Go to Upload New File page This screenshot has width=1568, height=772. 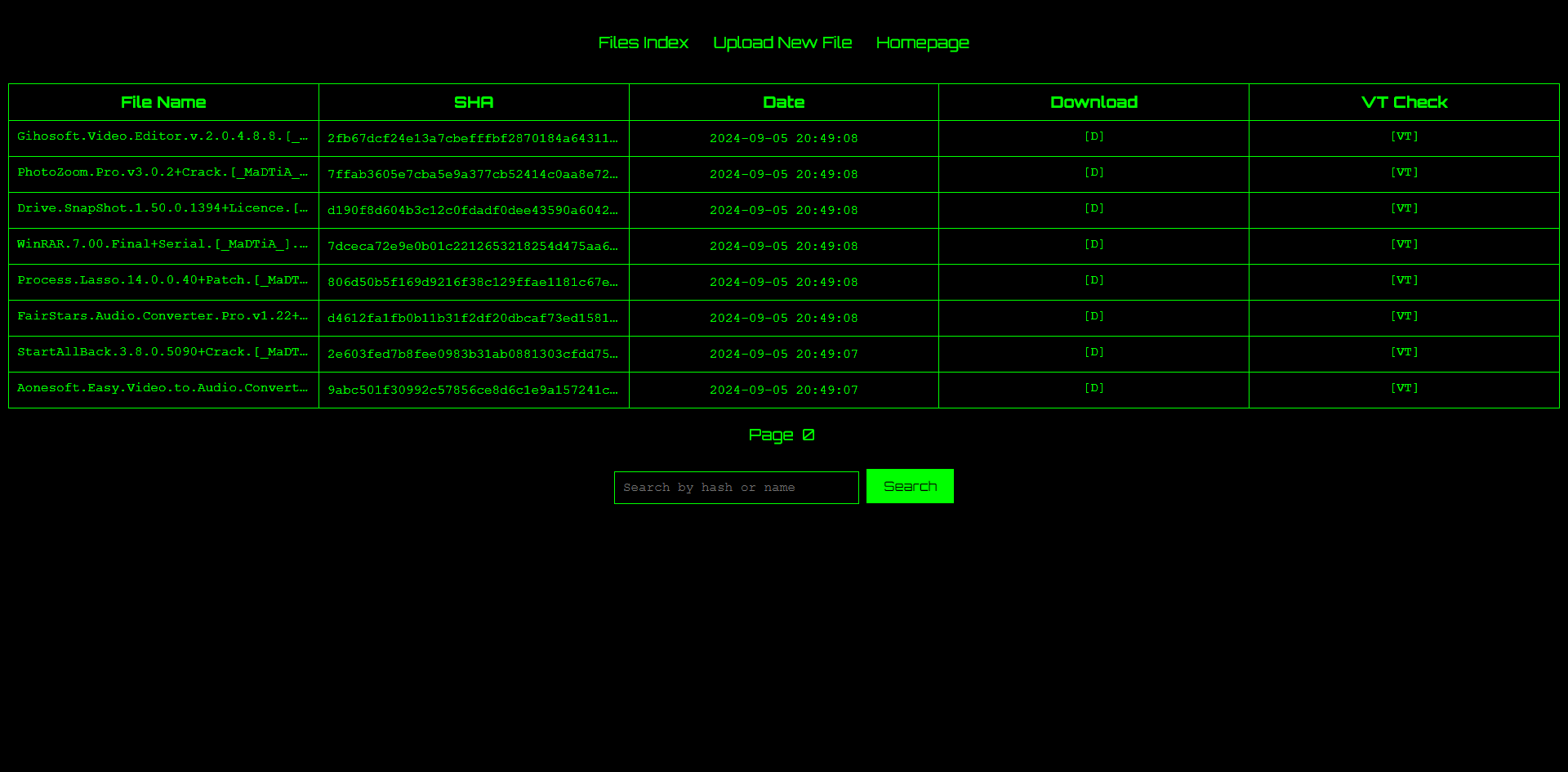[x=782, y=42]
